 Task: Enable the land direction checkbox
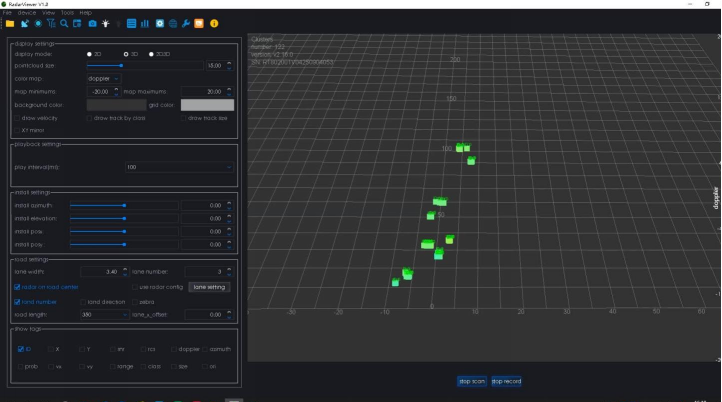[83, 302]
